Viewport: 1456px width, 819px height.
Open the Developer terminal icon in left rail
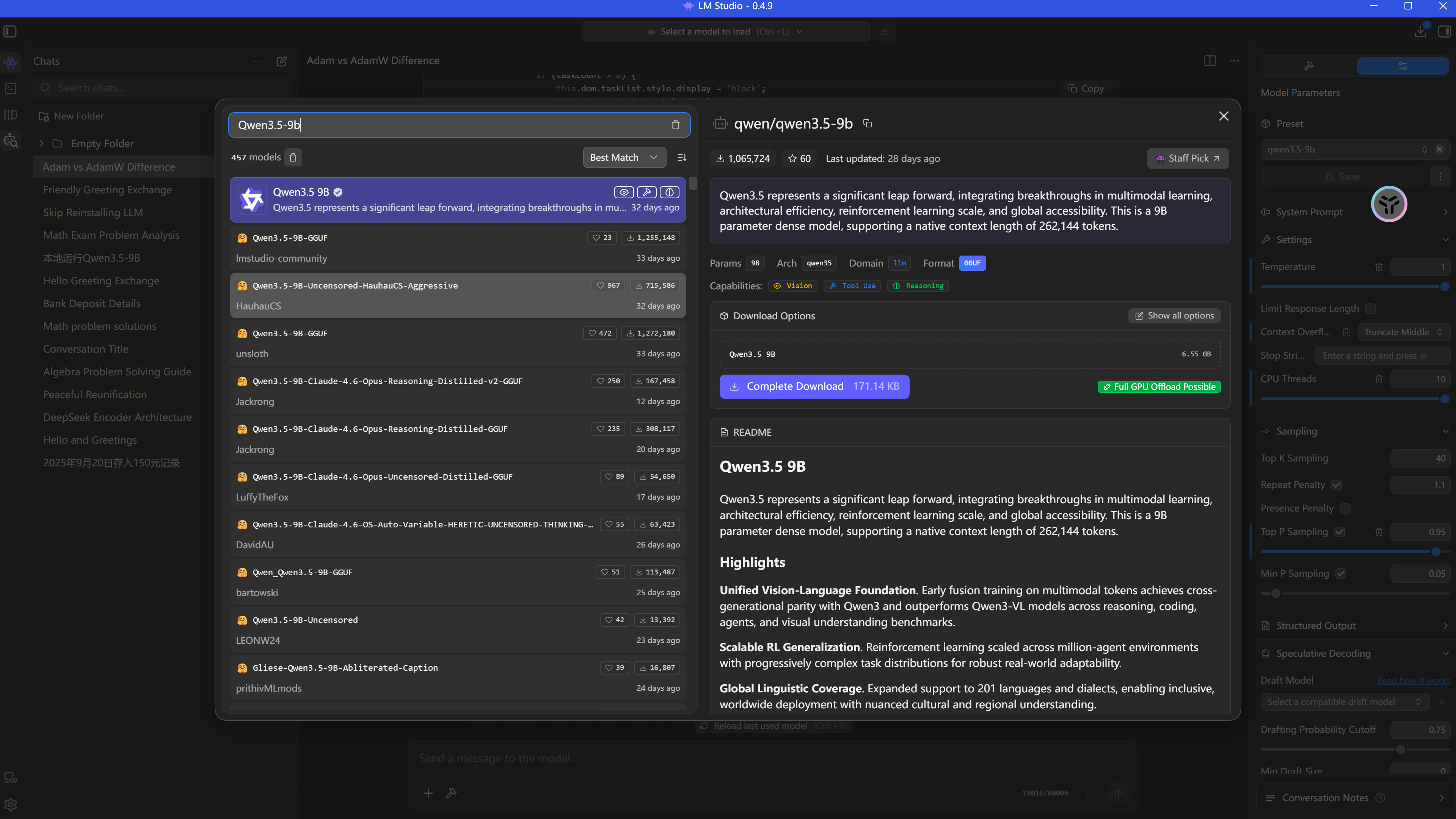coord(11,89)
